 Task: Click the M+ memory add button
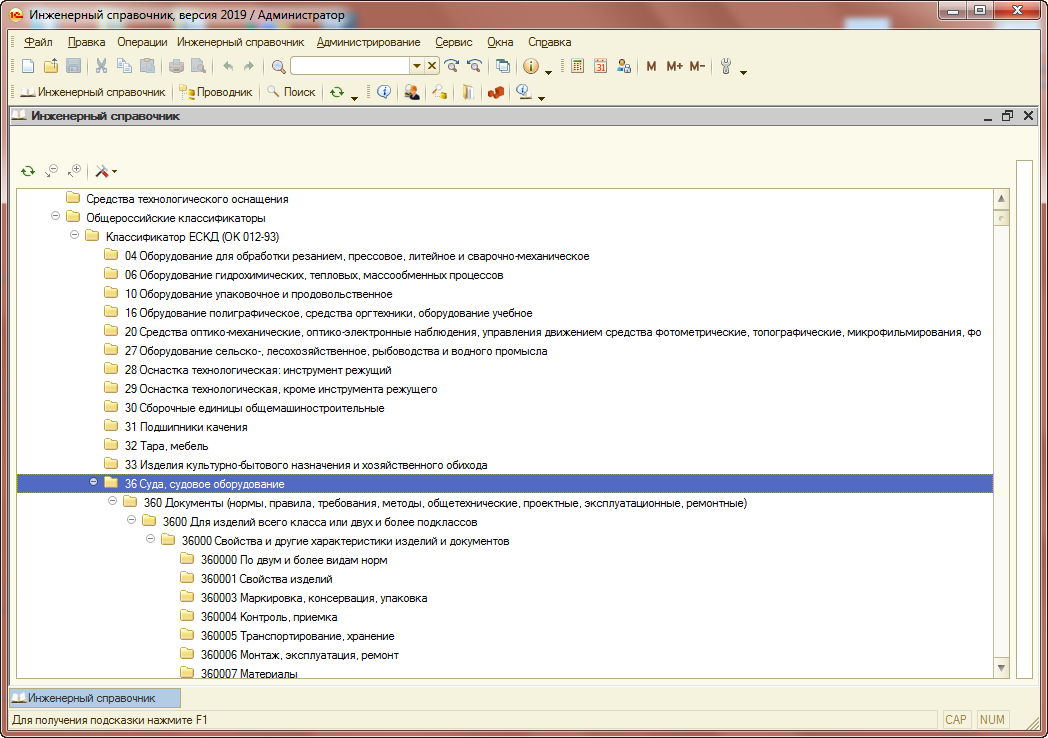[x=674, y=66]
